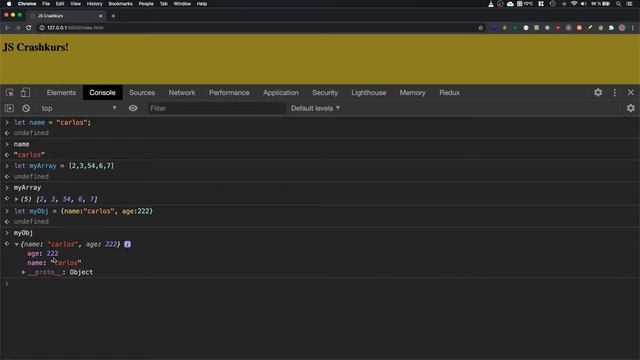Open the Extensions puzzle icon
Screen dimensions: 640x360
[x=611, y=28]
